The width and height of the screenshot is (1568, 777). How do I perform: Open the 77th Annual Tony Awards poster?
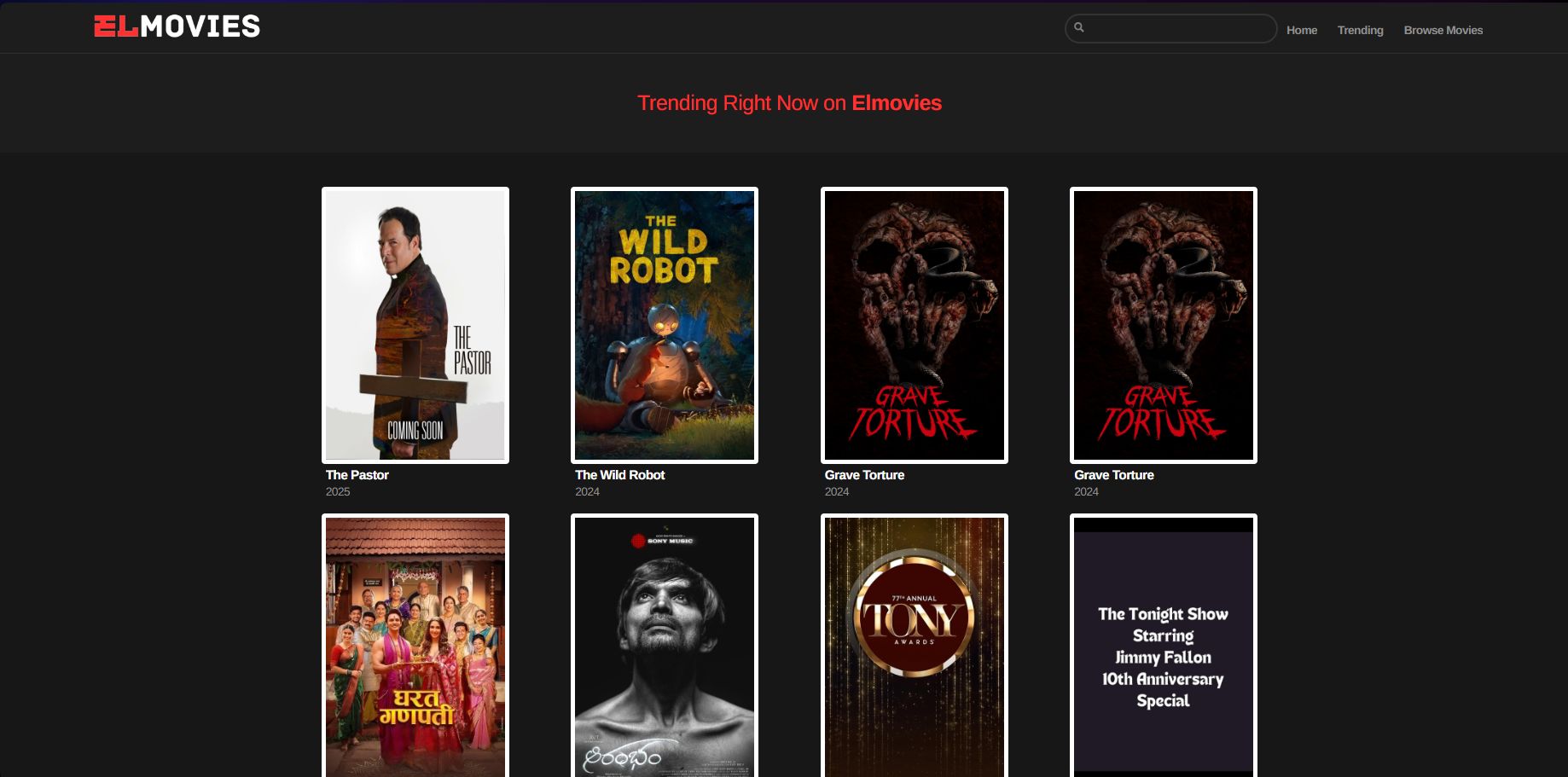pyautogui.click(x=915, y=646)
